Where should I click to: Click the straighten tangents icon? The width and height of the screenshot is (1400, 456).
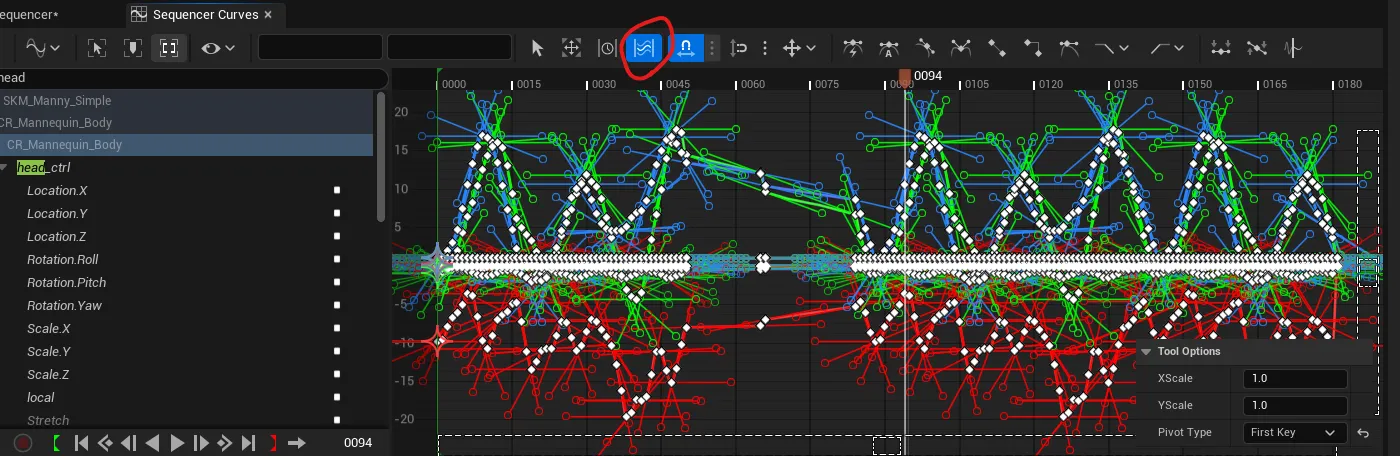tap(1257, 47)
